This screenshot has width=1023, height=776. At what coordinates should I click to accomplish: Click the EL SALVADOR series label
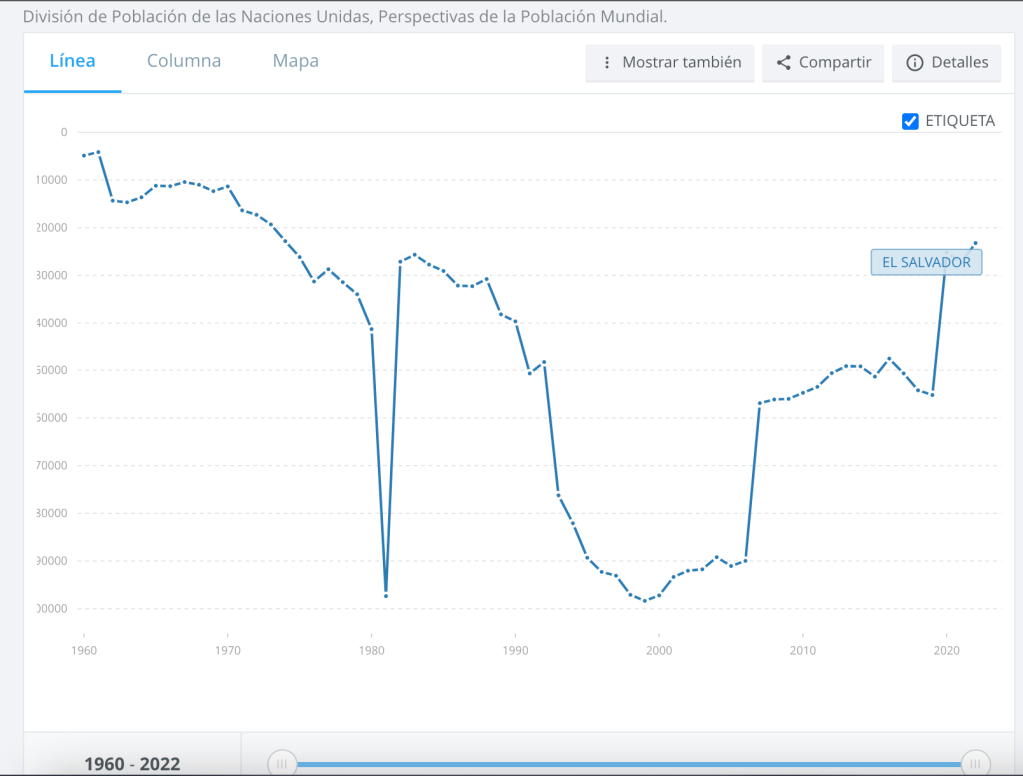click(926, 262)
